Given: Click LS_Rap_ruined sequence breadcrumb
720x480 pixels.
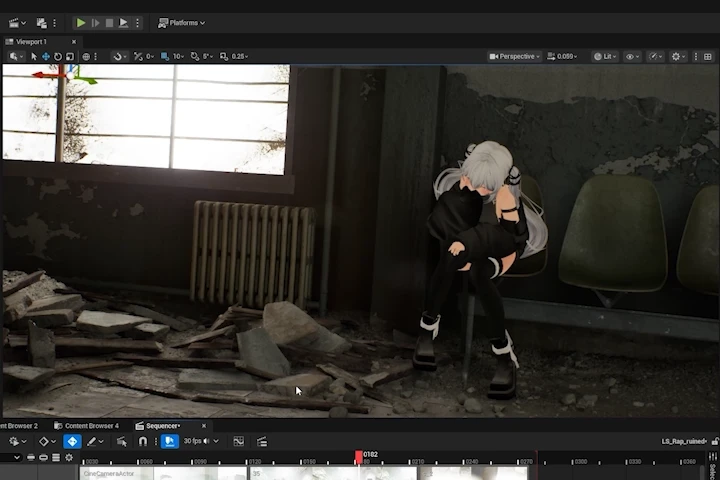Looking at the screenshot, I should pos(684,441).
